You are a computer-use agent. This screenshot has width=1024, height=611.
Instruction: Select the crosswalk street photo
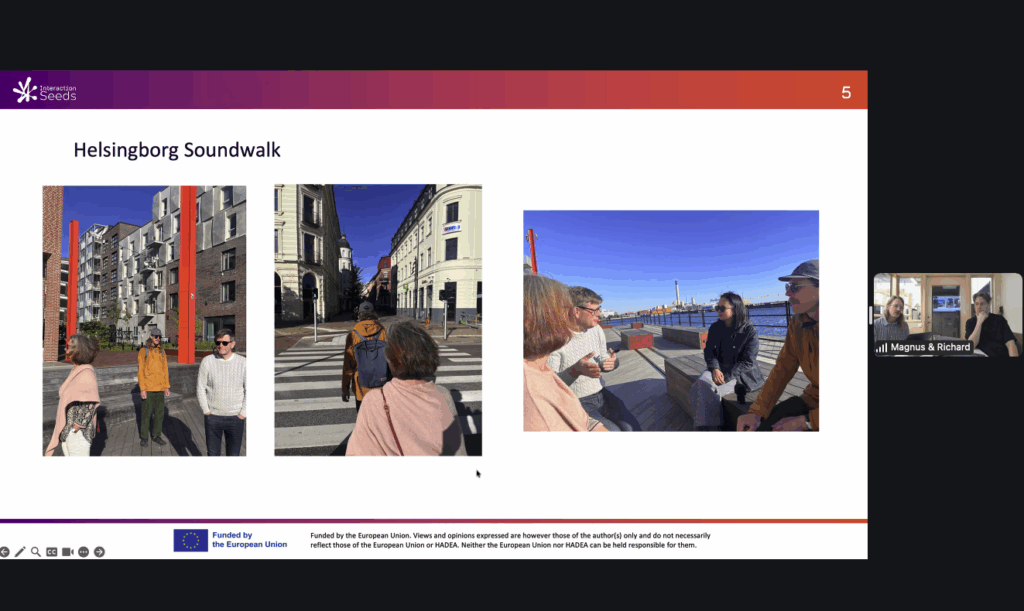[x=378, y=320]
